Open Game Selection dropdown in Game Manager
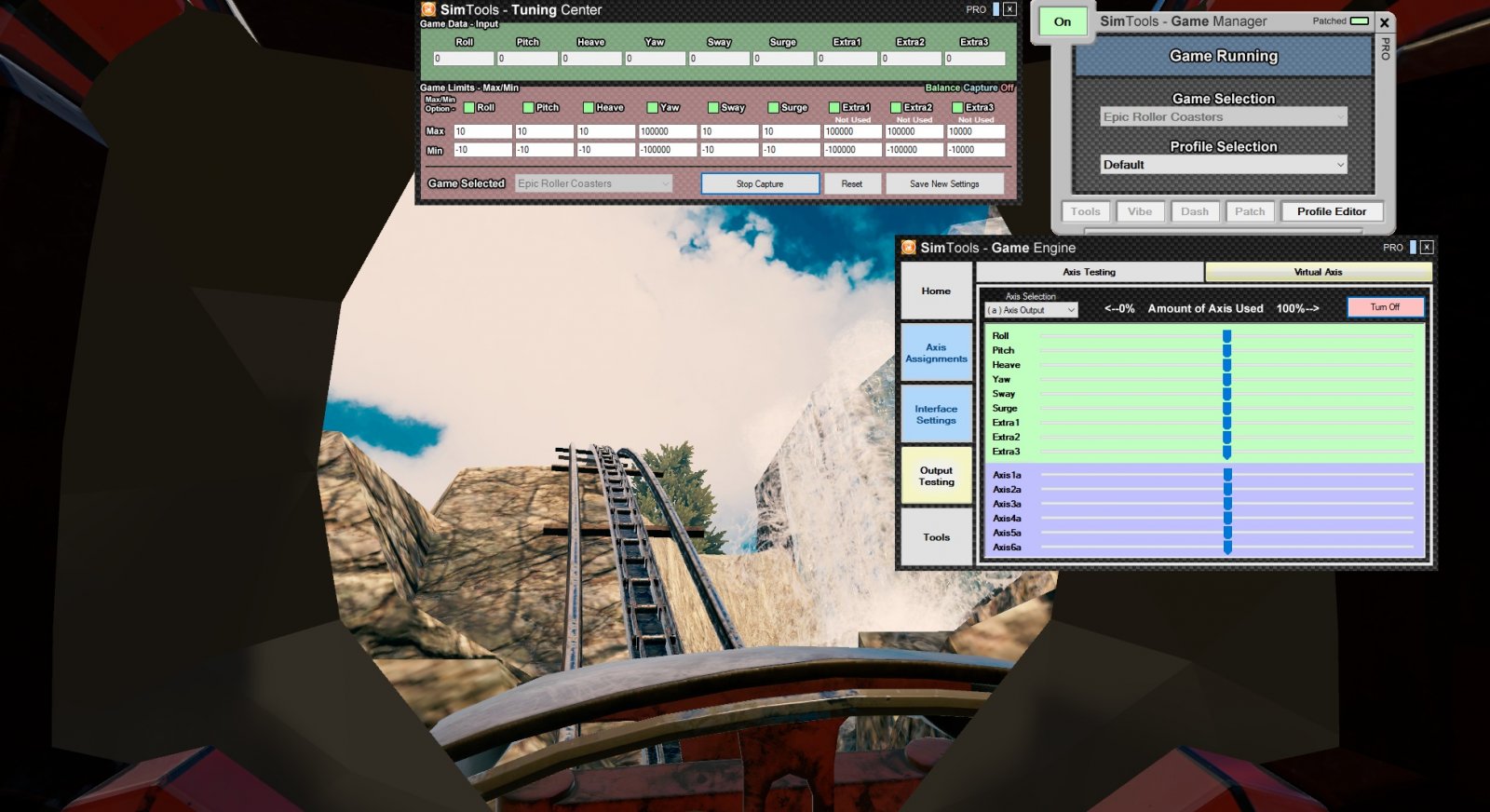1490x812 pixels. (x=1224, y=116)
